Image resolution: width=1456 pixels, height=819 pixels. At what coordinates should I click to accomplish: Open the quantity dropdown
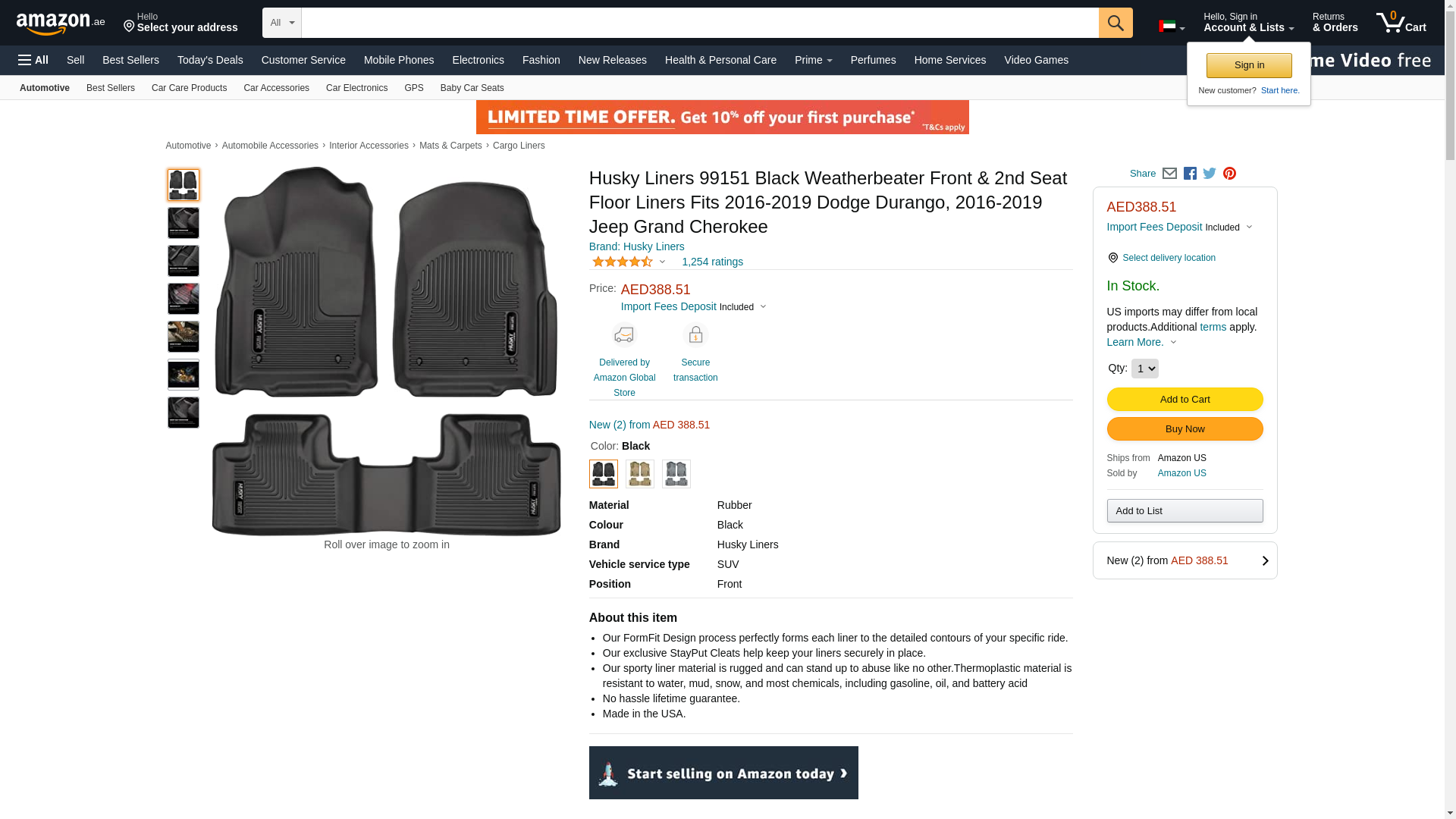1144,369
